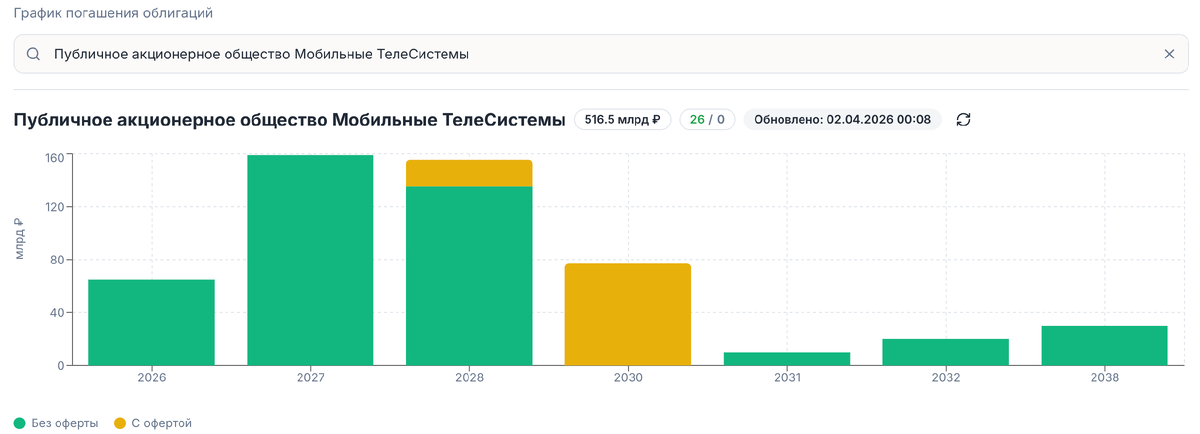The width and height of the screenshot is (1200, 434).
Task: Click the 'млрд ₽' axis title
Action: 20,239
